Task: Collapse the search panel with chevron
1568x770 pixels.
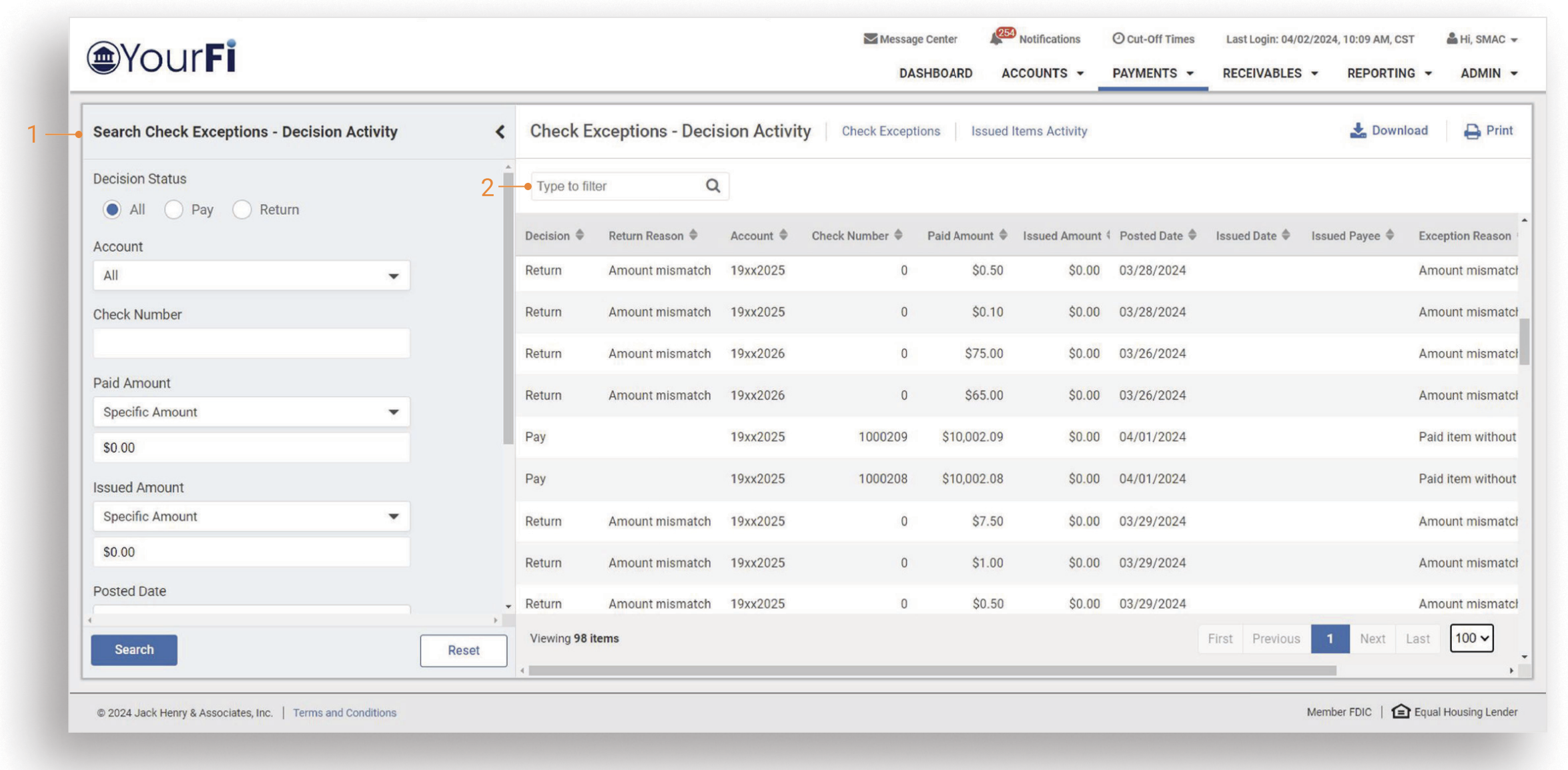Action: [x=500, y=131]
